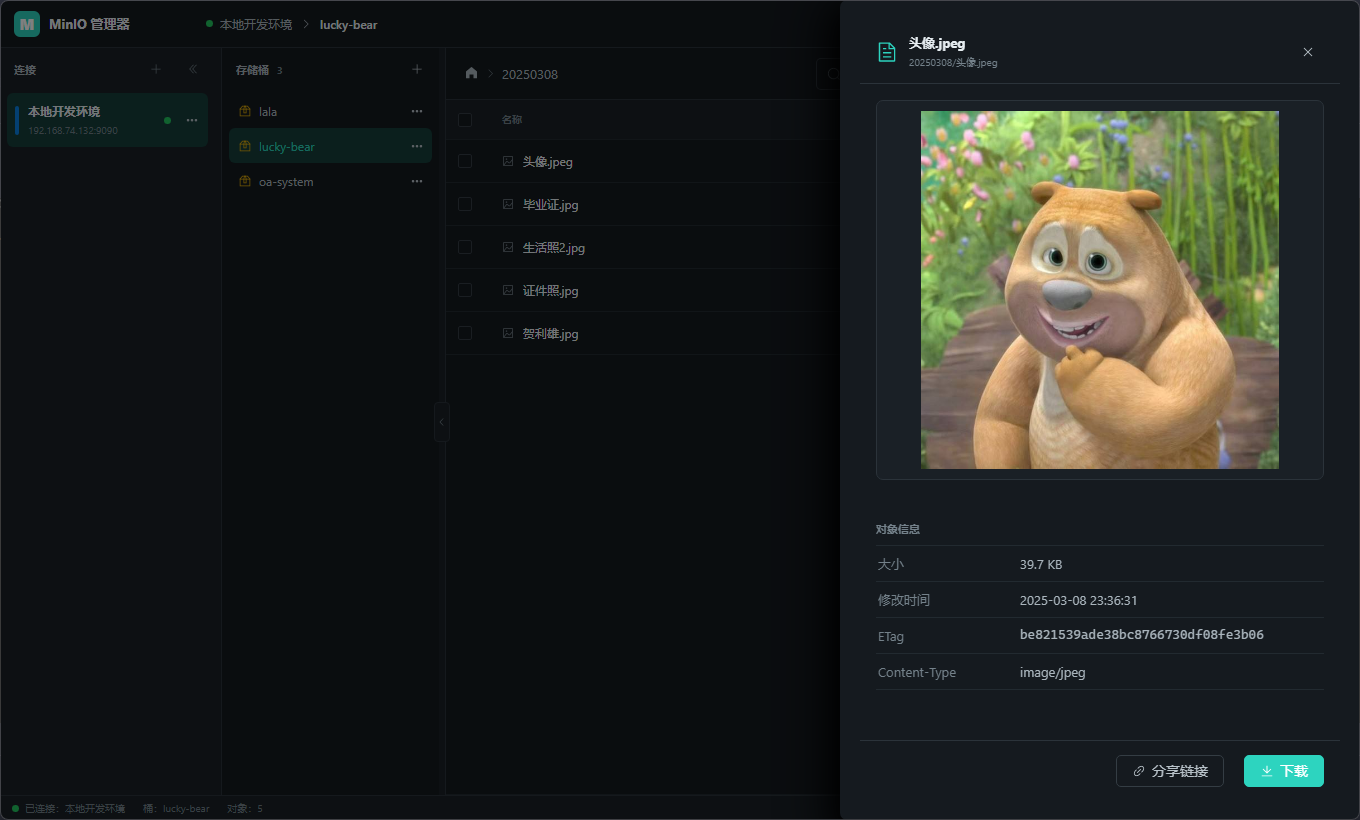Screen dimensions: 1360x820
Task: Open the file 毕业证.jpg
Action: (x=551, y=204)
